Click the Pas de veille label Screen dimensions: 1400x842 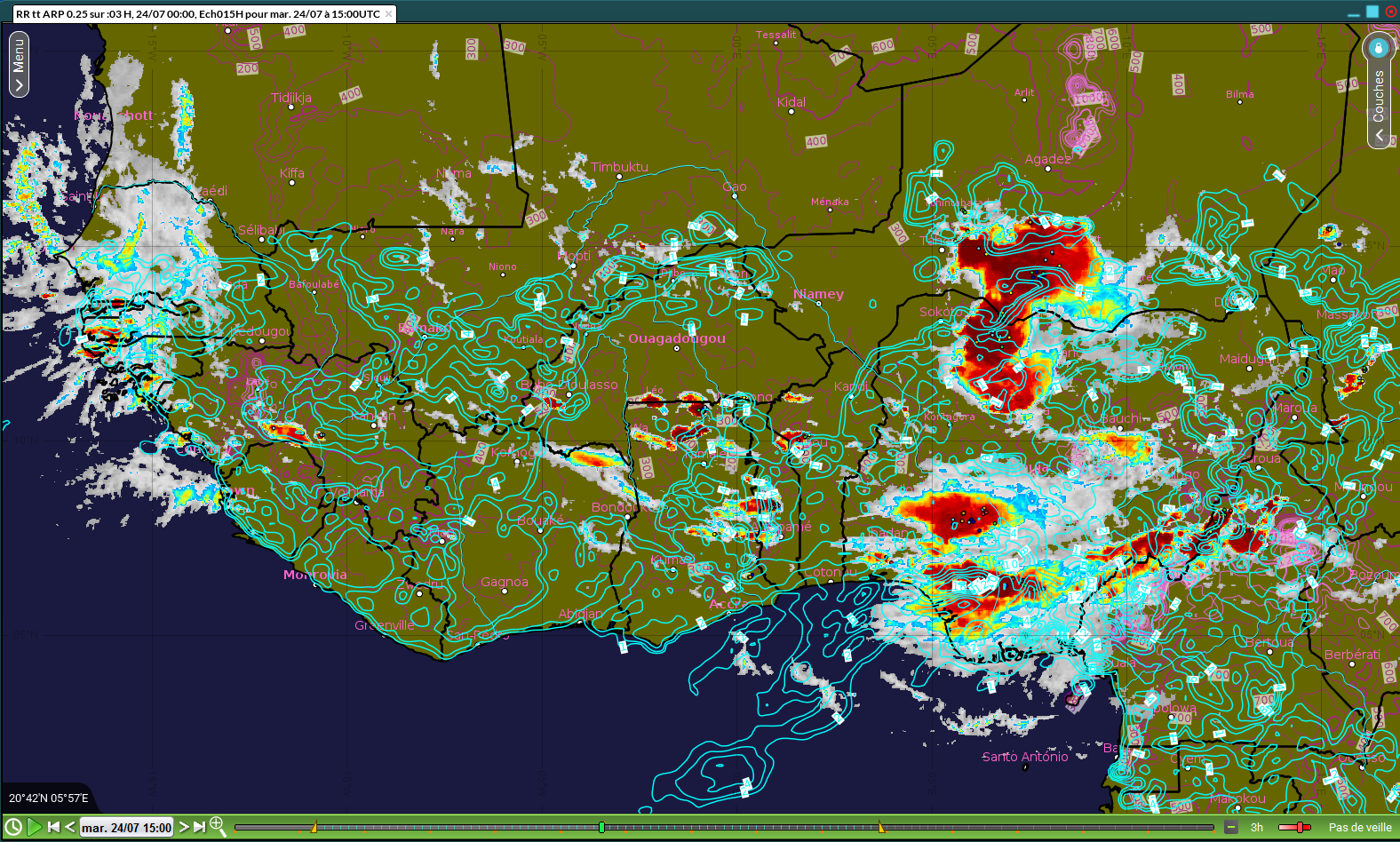click(1360, 827)
